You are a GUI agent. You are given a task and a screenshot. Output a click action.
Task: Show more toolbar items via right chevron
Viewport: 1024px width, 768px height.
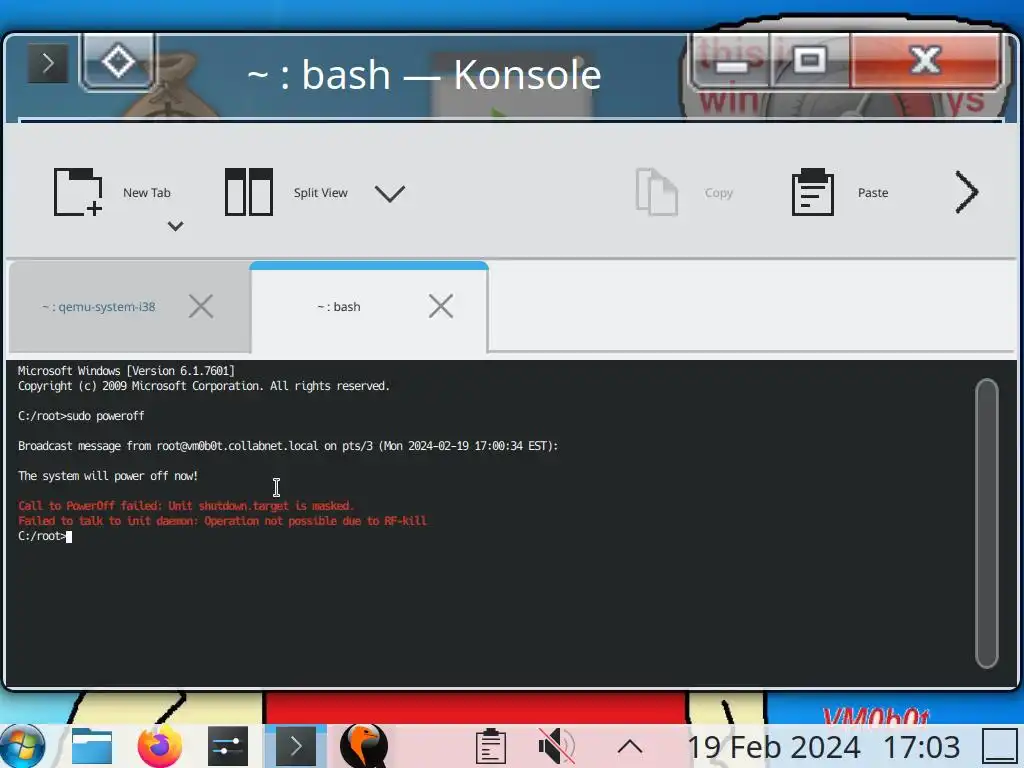[967, 192]
